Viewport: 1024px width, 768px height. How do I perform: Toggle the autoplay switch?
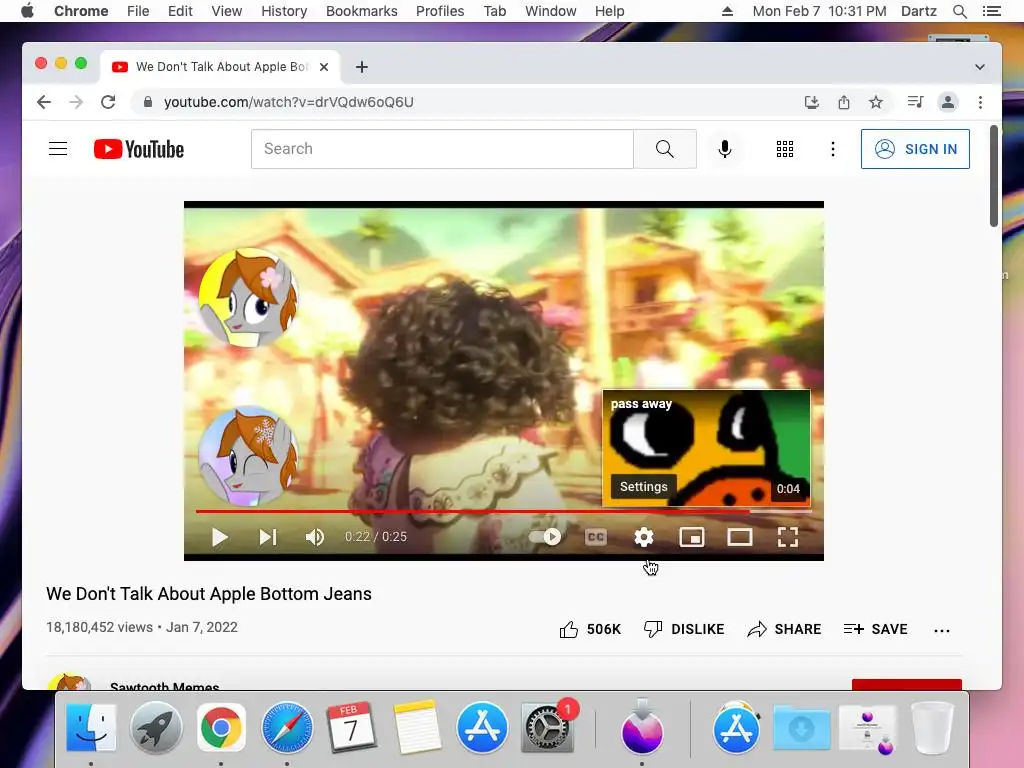(x=545, y=537)
